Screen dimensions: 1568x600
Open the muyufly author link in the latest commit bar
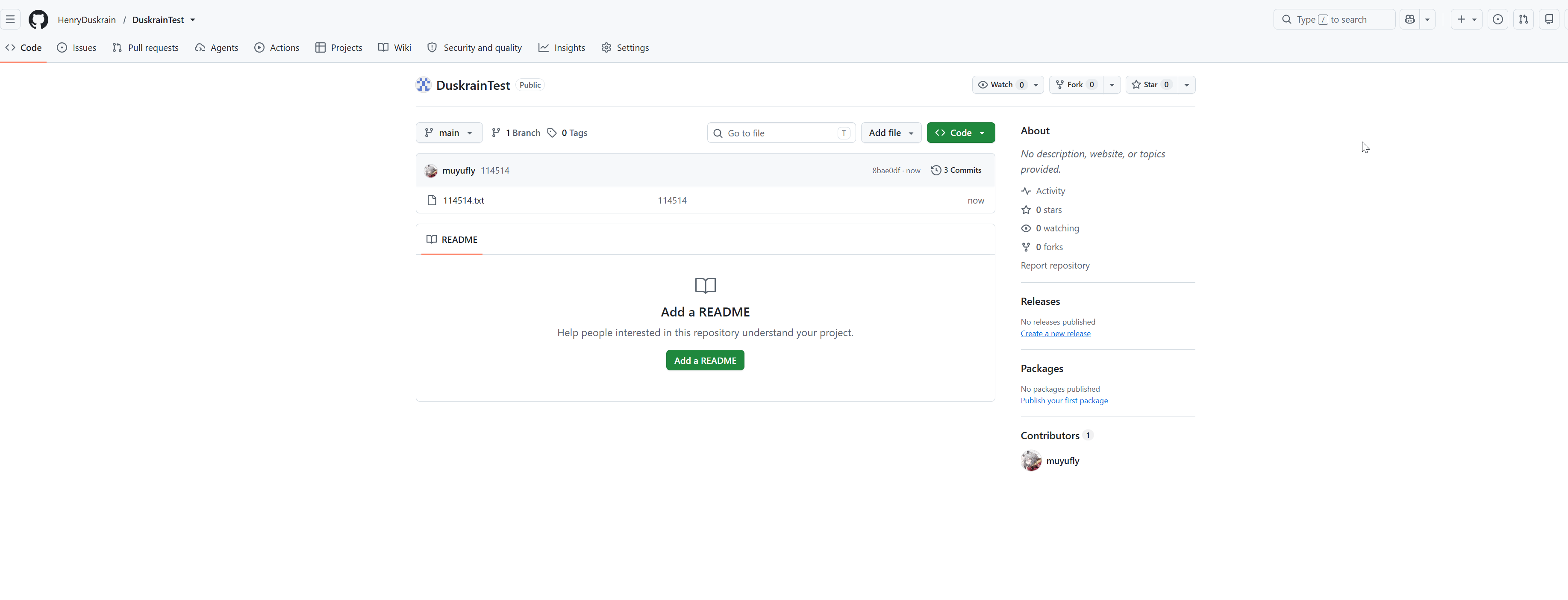click(458, 171)
